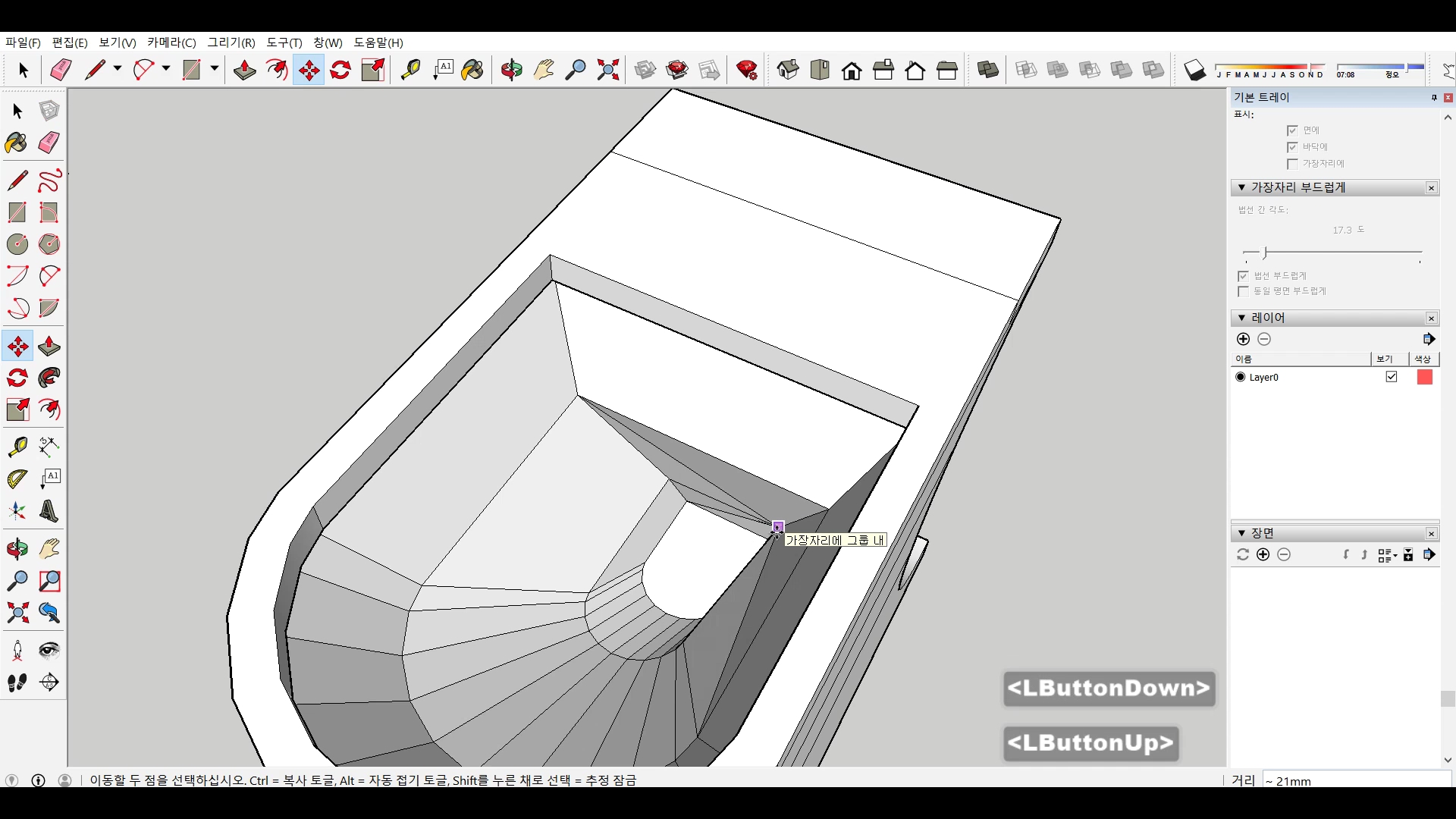This screenshot has width=1456, height=819.
Task: Open the 그리기(R) menu
Action: [231, 42]
